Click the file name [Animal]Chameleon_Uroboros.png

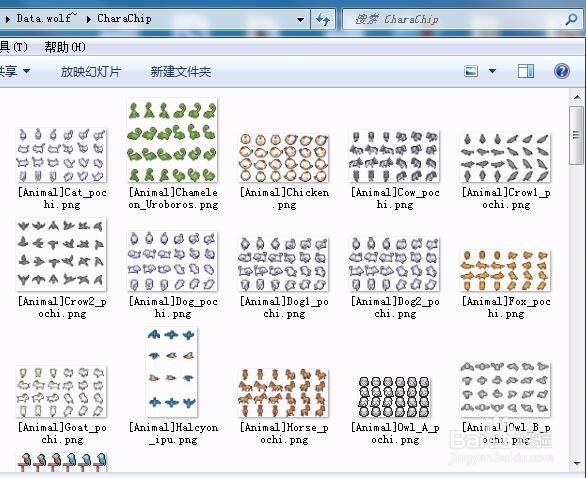[173, 198]
